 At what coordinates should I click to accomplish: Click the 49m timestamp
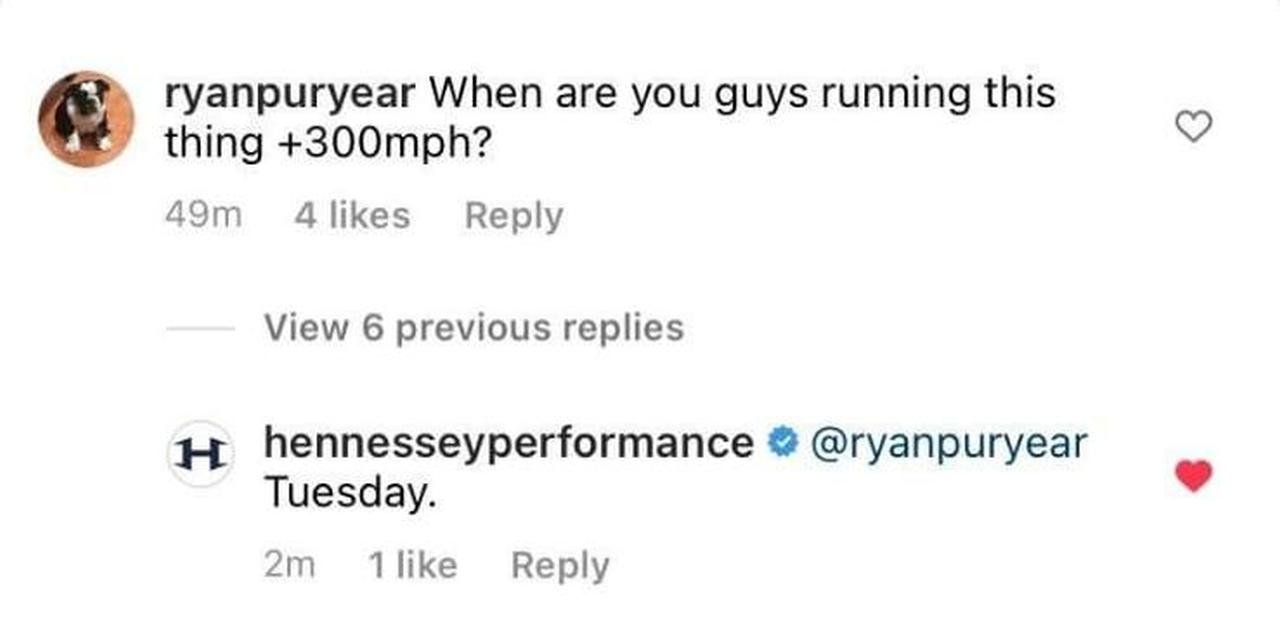(x=203, y=216)
